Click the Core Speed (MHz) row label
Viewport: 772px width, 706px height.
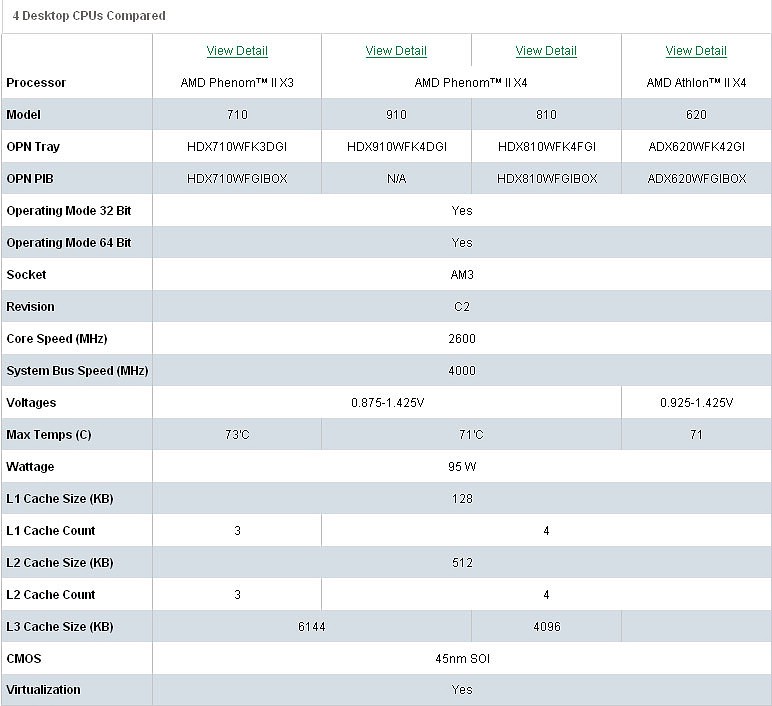pos(57,339)
